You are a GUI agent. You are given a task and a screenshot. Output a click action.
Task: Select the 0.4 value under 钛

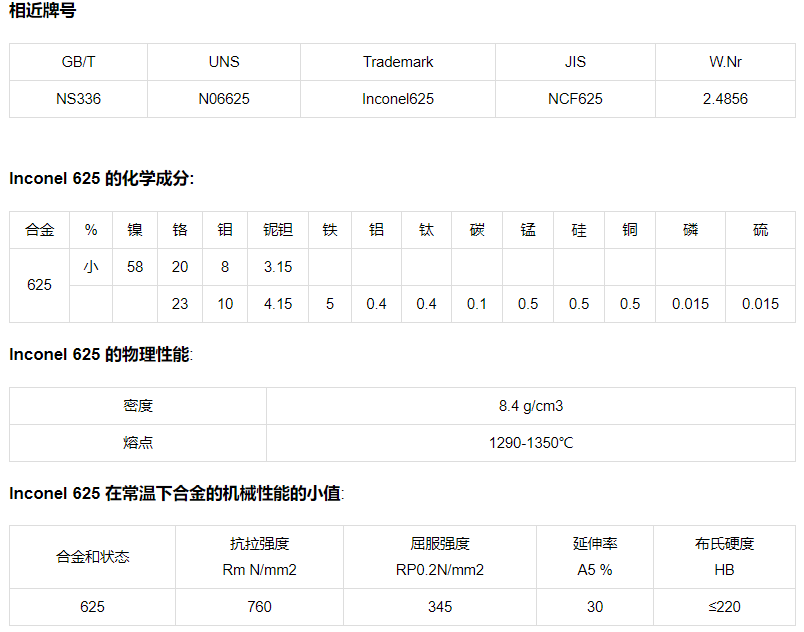[x=427, y=304]
